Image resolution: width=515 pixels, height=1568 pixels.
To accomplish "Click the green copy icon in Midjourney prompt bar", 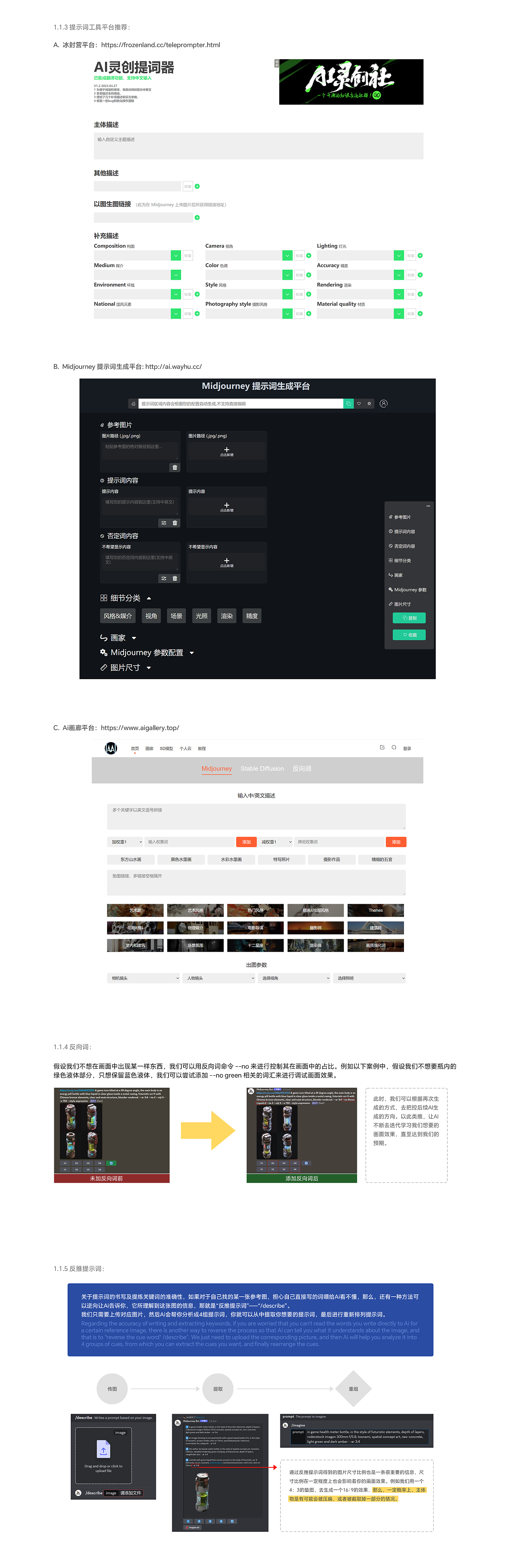I will click(x=348, y=403).
